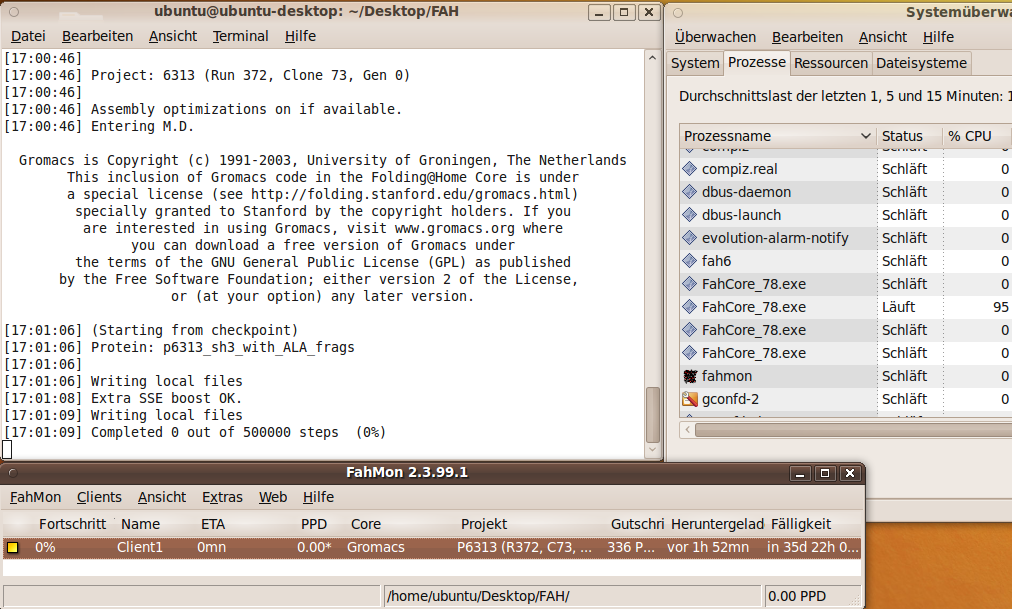Switch to the Ressourcen tab

[x=831, y=63]
